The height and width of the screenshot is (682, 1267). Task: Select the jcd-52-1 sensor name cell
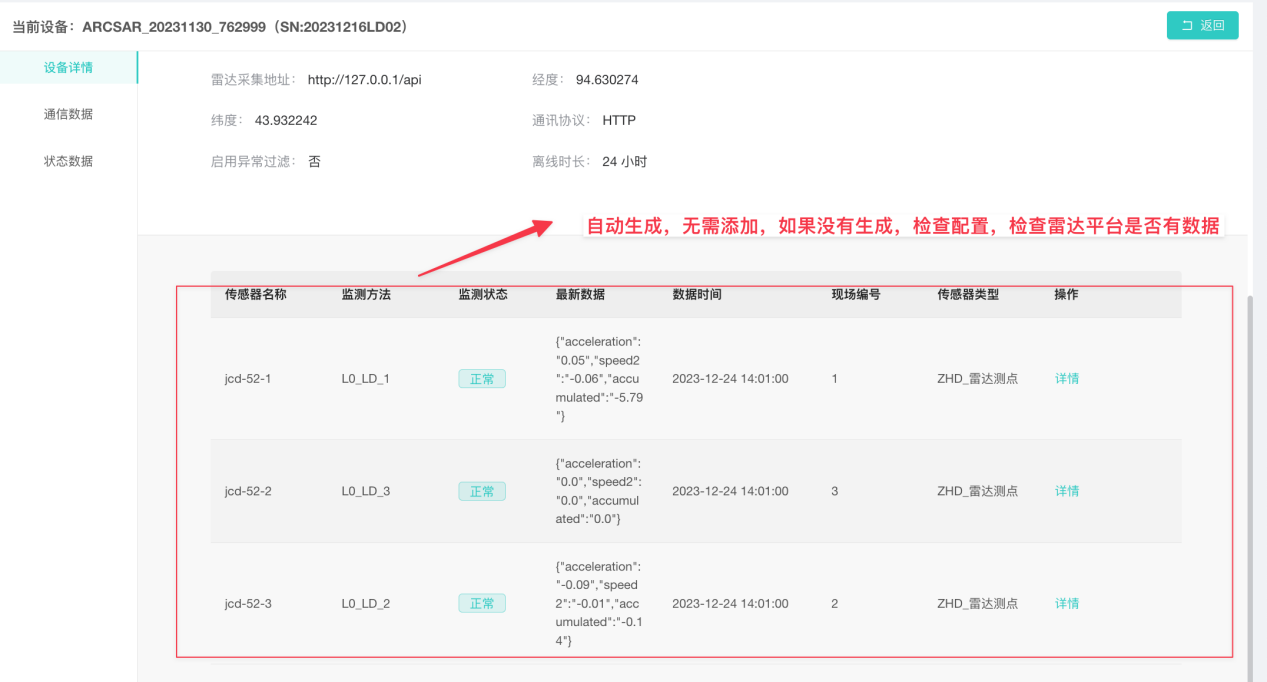(x=248, y=379)
